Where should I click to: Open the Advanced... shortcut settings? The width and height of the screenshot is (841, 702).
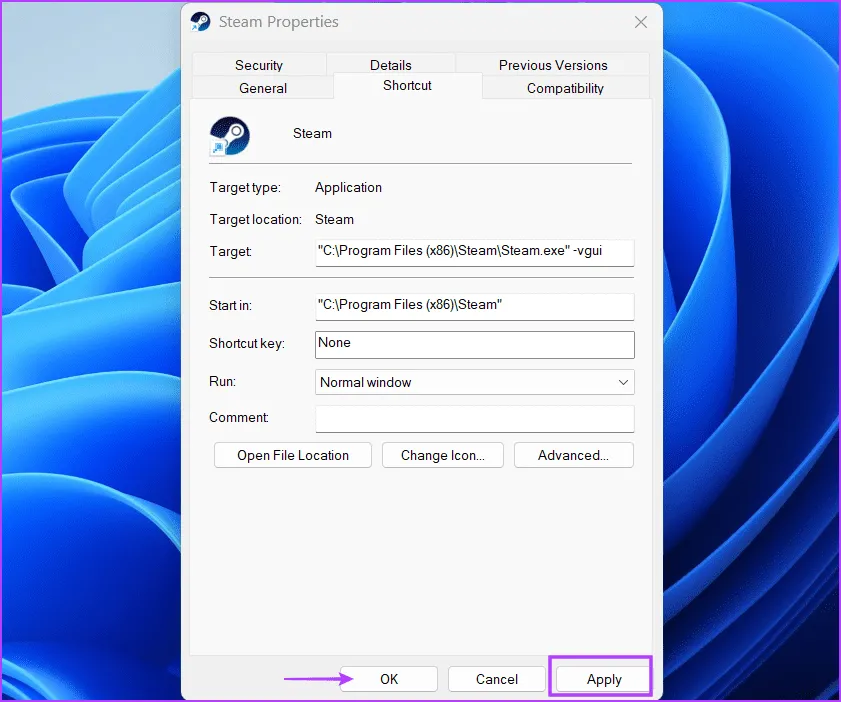point(573,455)
